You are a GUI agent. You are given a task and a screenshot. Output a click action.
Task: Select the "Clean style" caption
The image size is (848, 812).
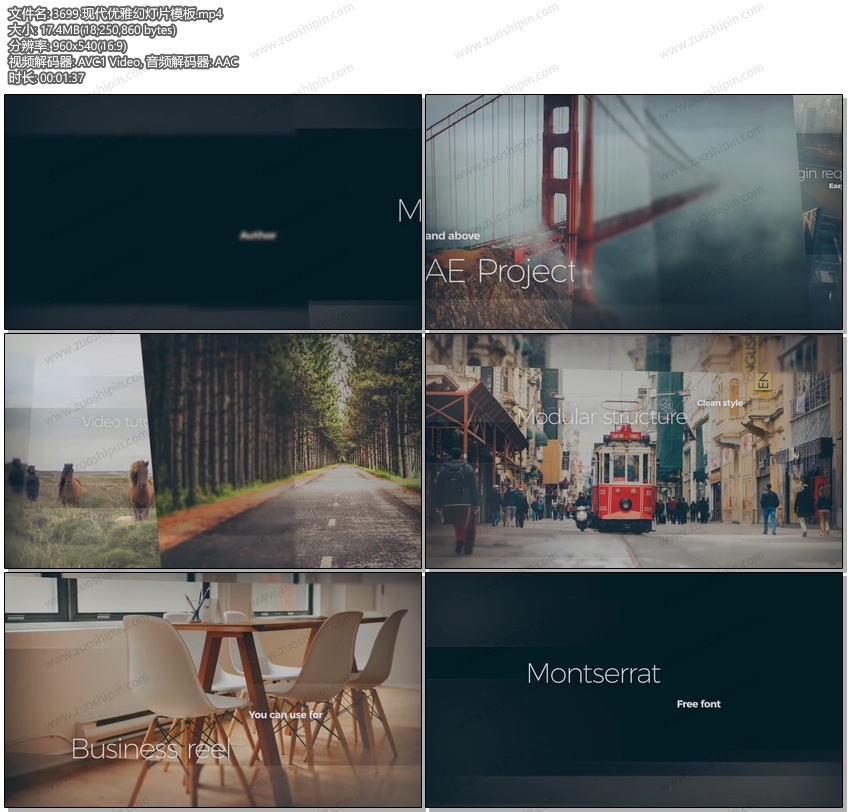[720, 403]
